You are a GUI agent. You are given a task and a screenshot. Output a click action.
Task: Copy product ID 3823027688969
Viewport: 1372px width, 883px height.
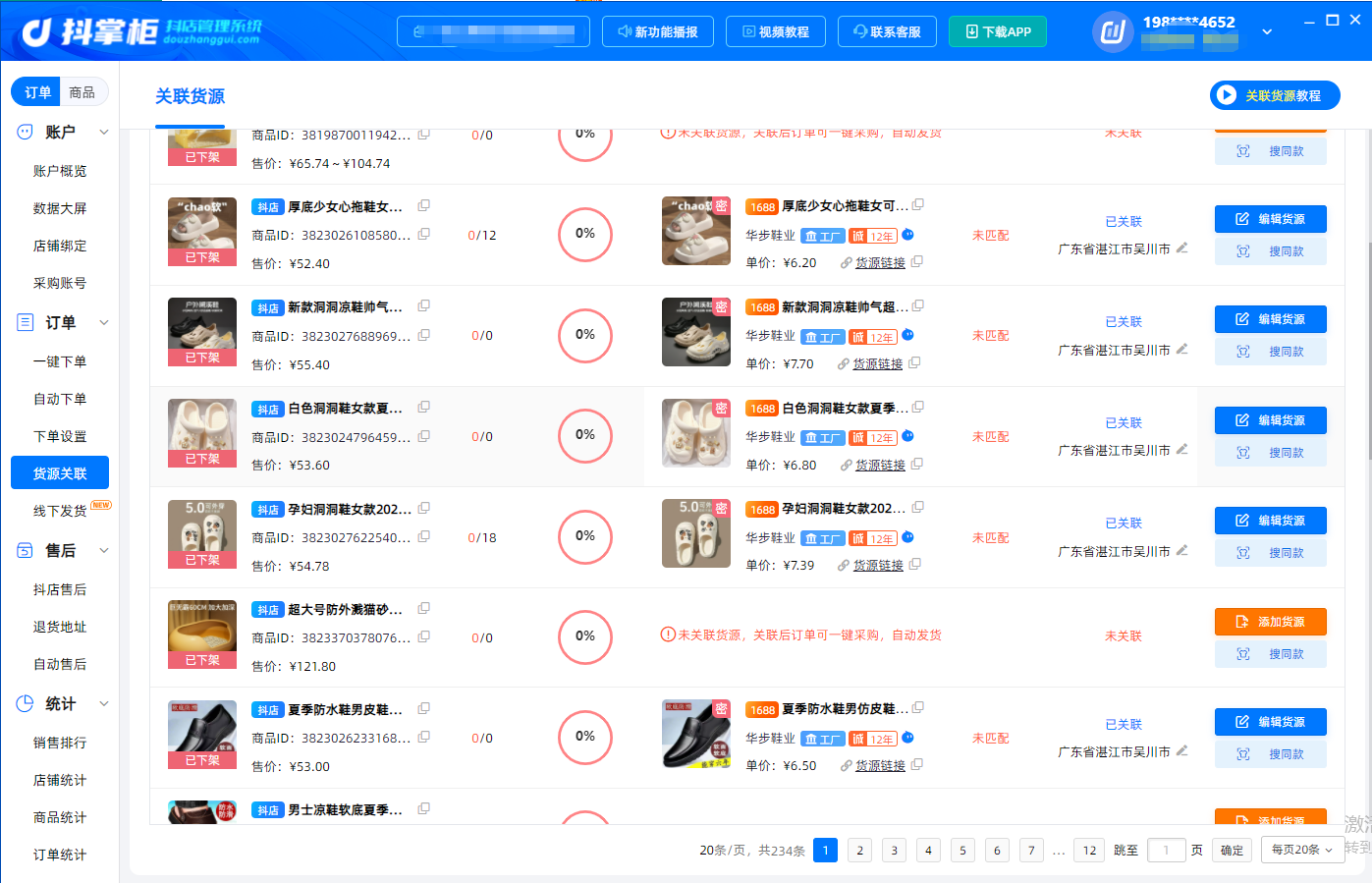tap(424, 335)
